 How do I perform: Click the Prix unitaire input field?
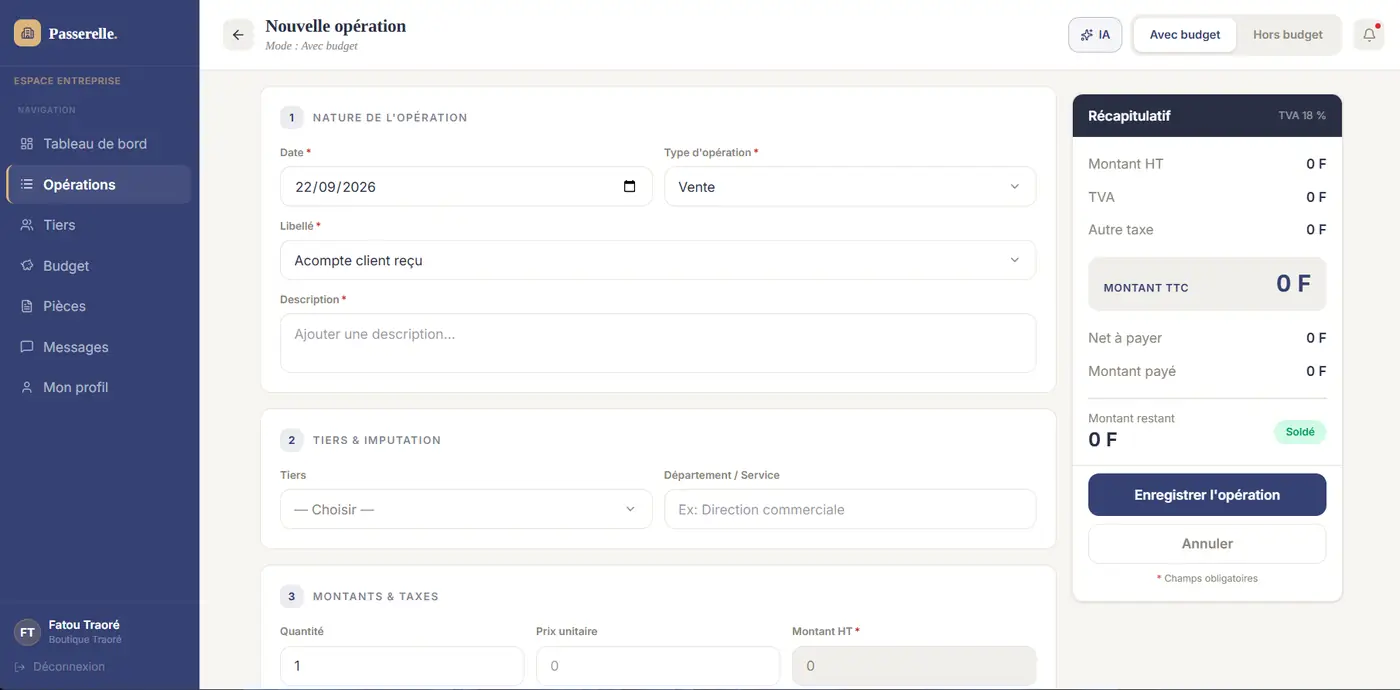tap(658, 666)
